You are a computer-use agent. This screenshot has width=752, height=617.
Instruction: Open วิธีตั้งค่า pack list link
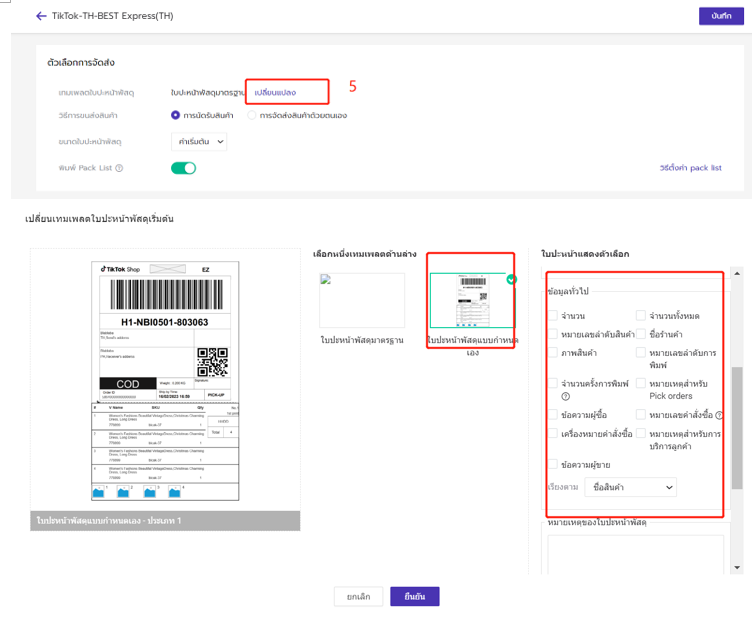coord(690,168)
